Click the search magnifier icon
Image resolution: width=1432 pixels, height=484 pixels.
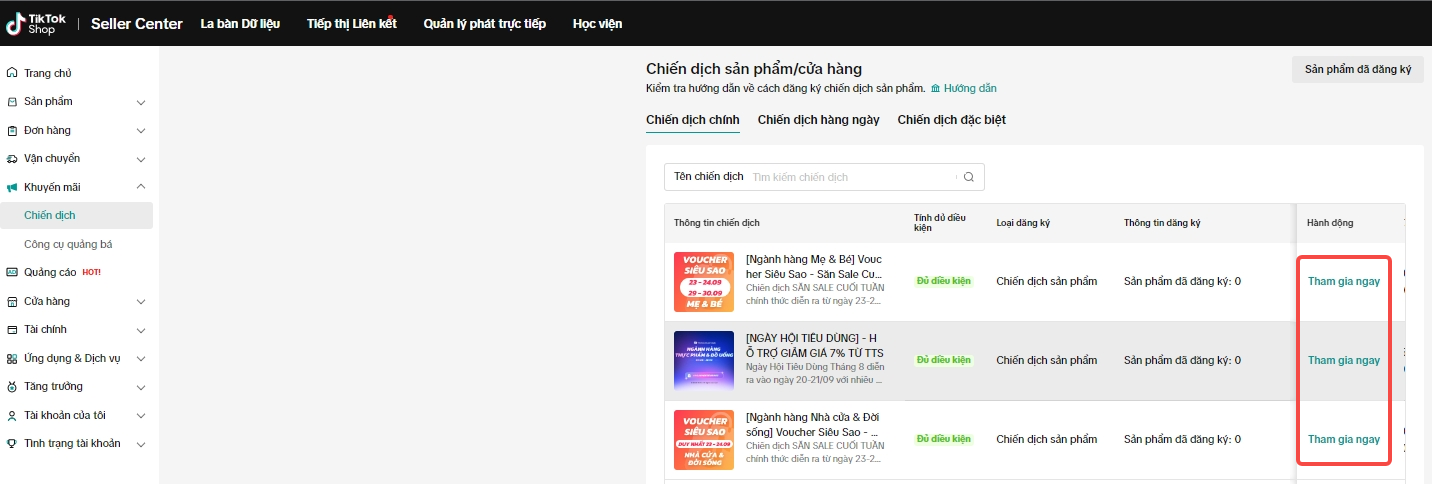[x=968, y=177]
